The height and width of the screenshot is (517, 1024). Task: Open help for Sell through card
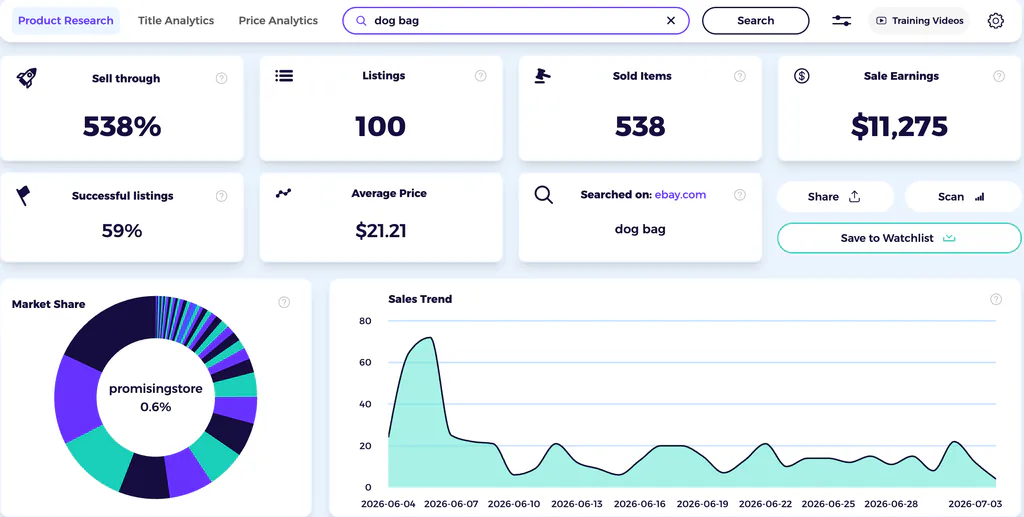[221, 78]
